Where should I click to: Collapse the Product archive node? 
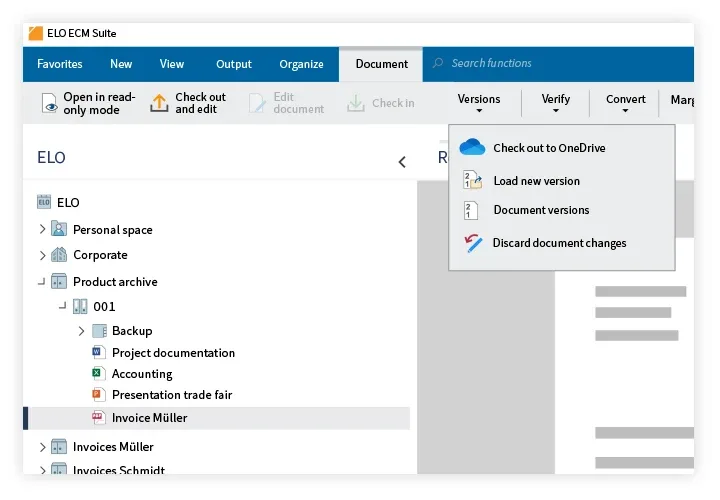point(41,281)
